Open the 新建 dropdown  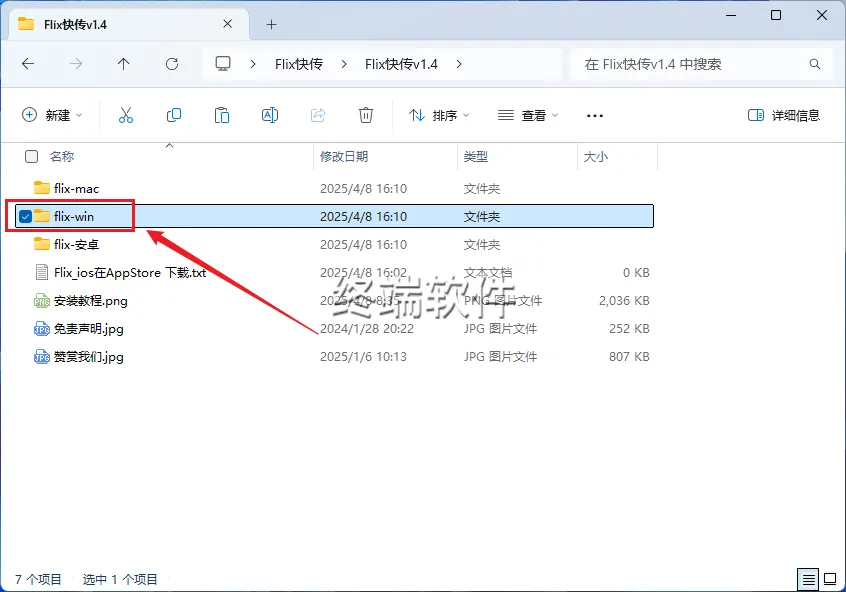click(52, 115)
